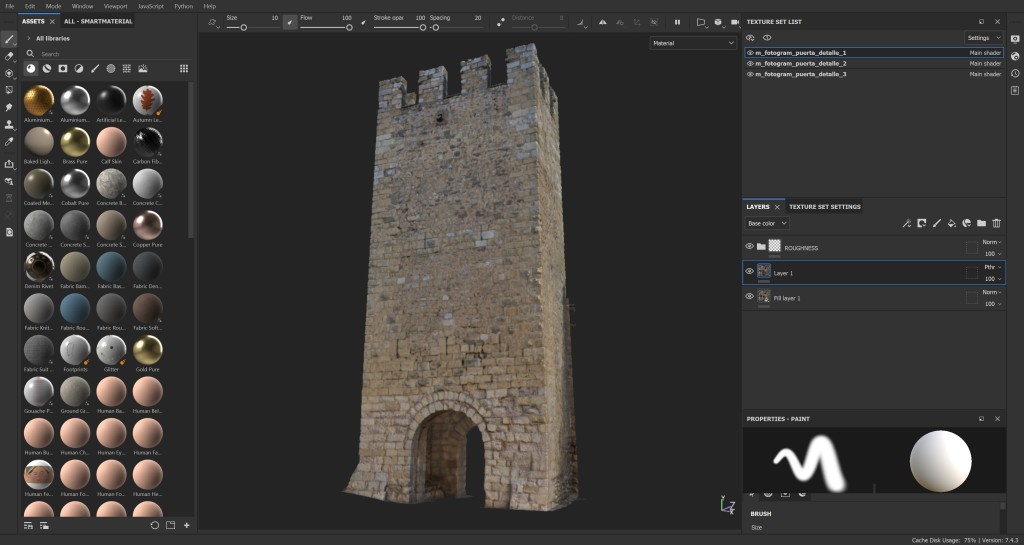The height and width of the screenshot is (545, 1024).
Task: Delete the selected layer with trash icon
Action: [x=996, y=223]
